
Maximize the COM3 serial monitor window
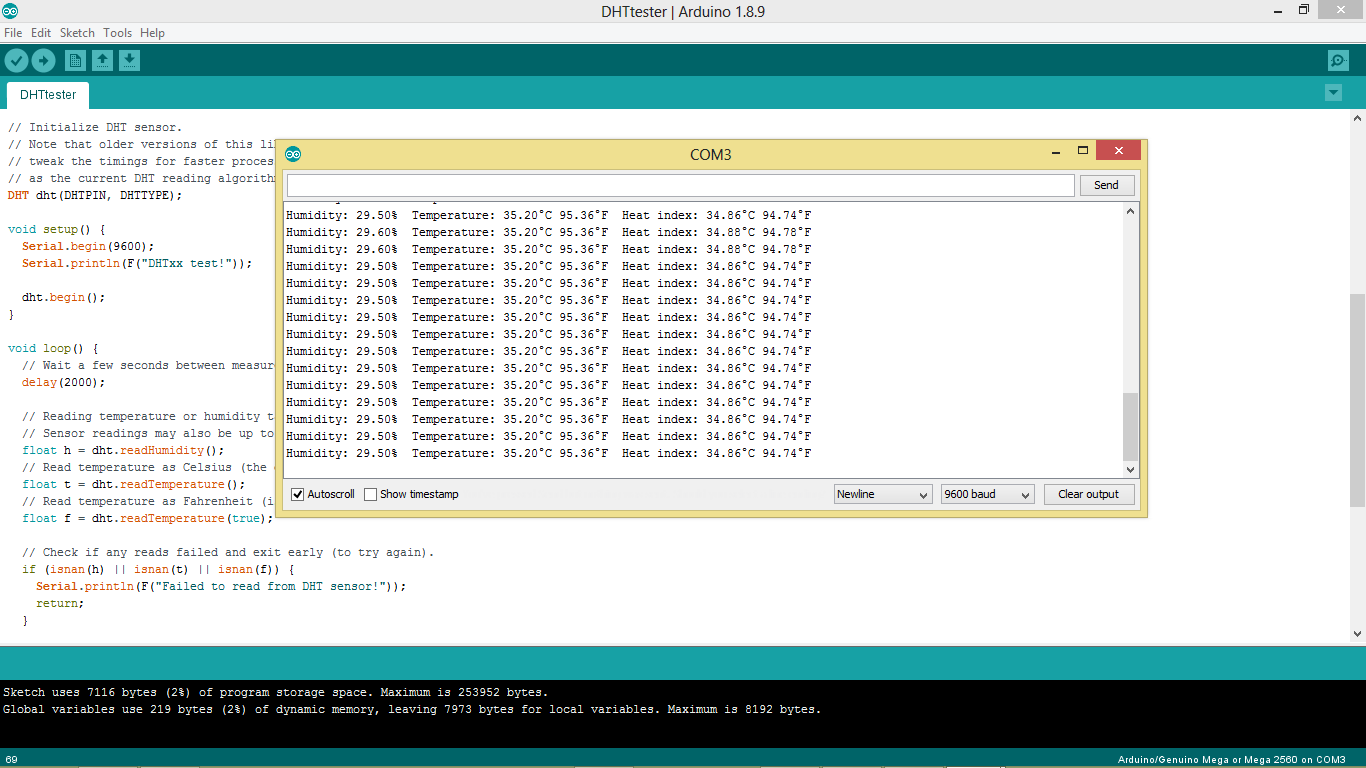point(1082,151)
